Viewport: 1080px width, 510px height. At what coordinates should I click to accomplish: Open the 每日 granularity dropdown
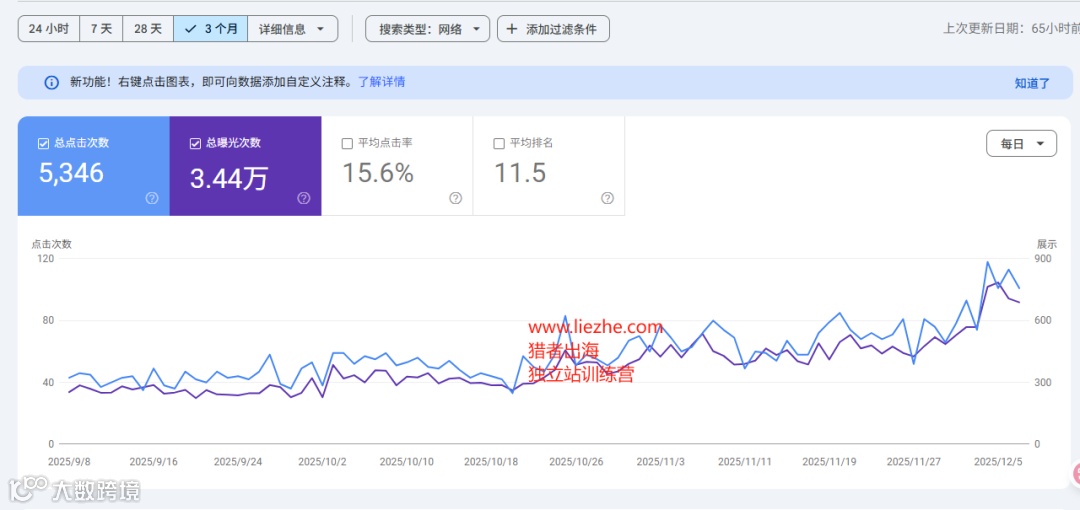coord(1021,144)
